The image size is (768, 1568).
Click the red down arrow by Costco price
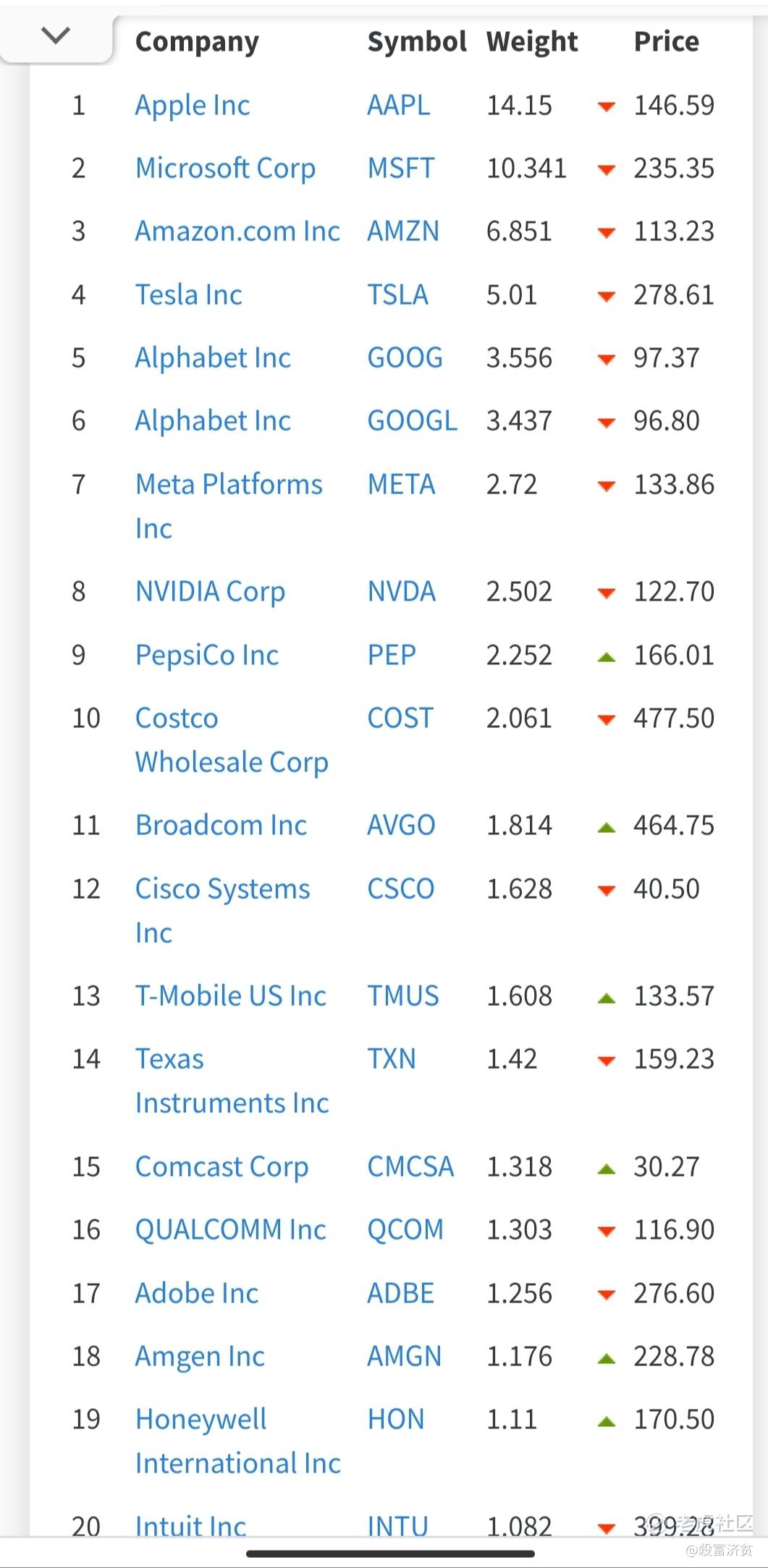pos(606,720)
